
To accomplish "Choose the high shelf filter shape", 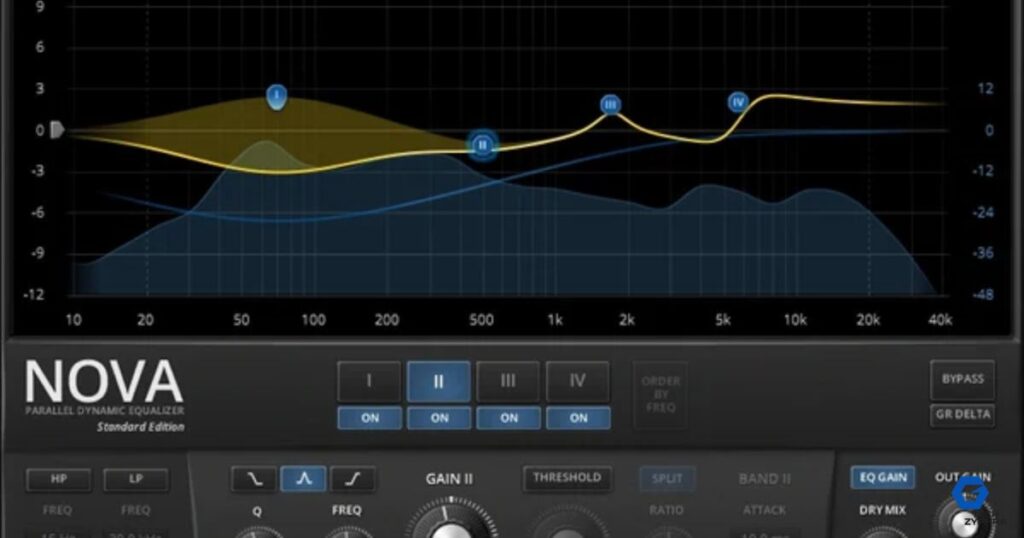I will click(x=352, y=479).
